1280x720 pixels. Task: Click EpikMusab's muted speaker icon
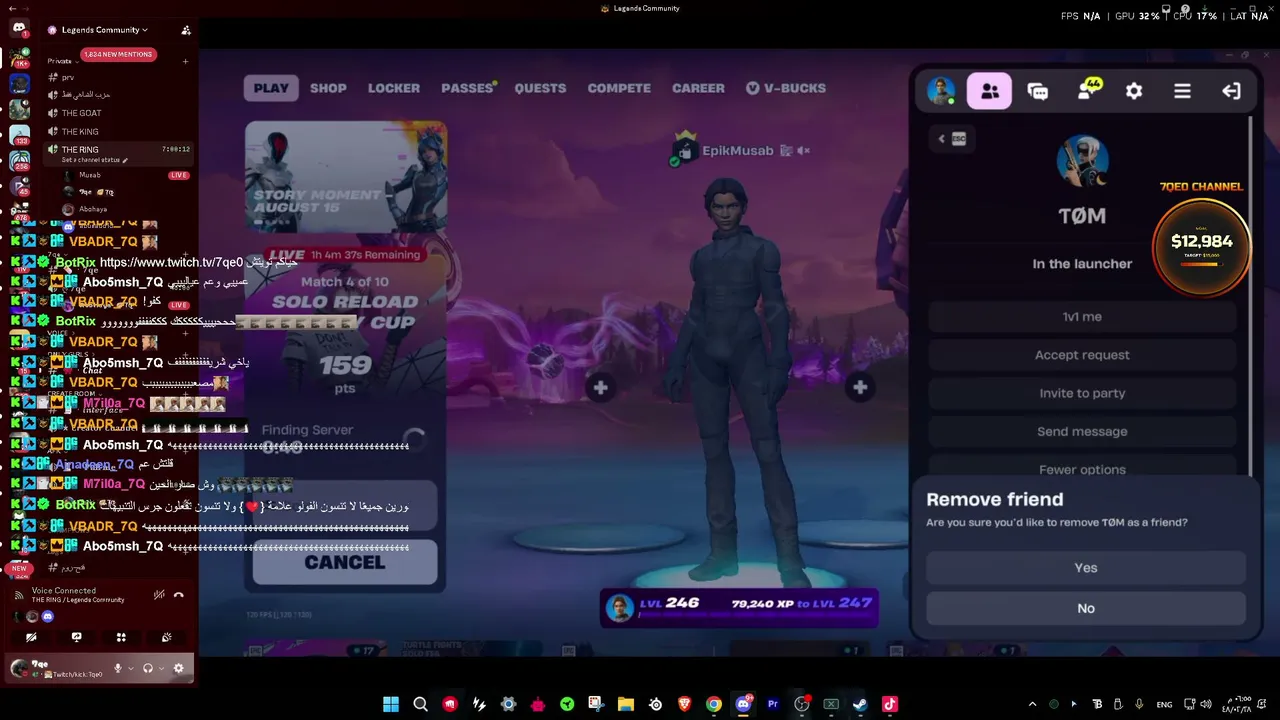(803, 151)
